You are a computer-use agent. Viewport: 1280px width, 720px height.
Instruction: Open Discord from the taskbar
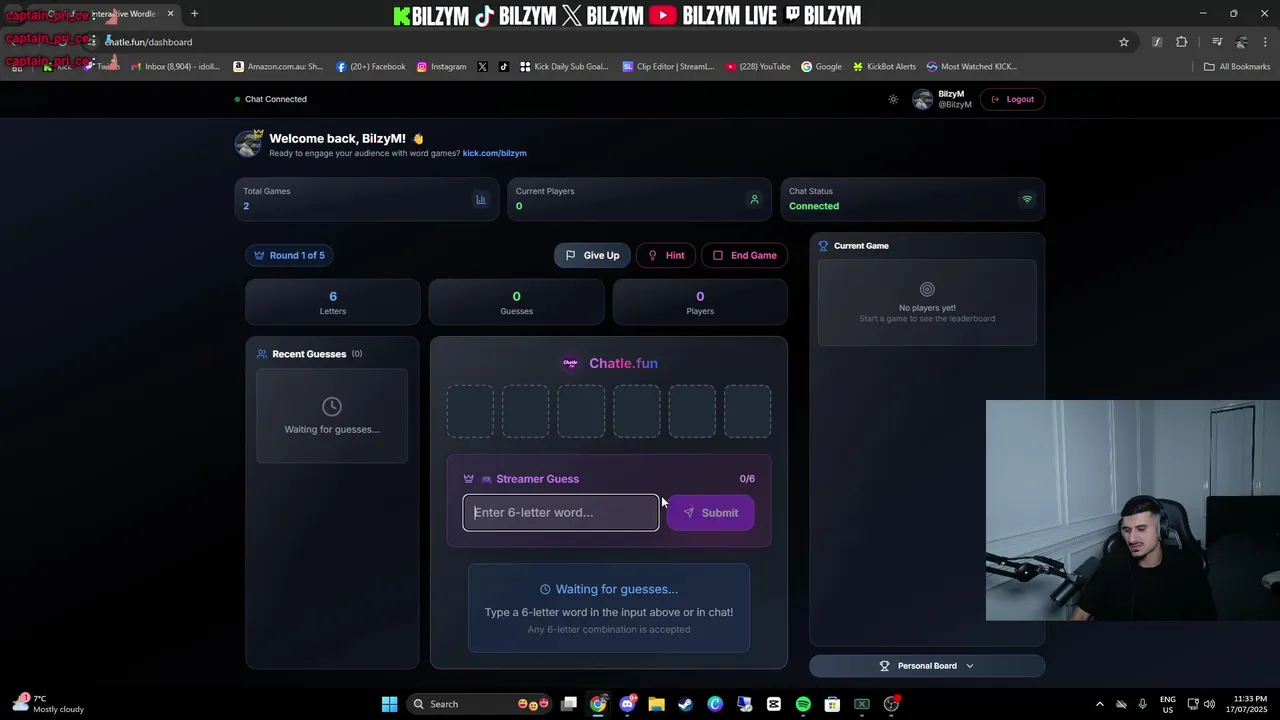[627, 704]
